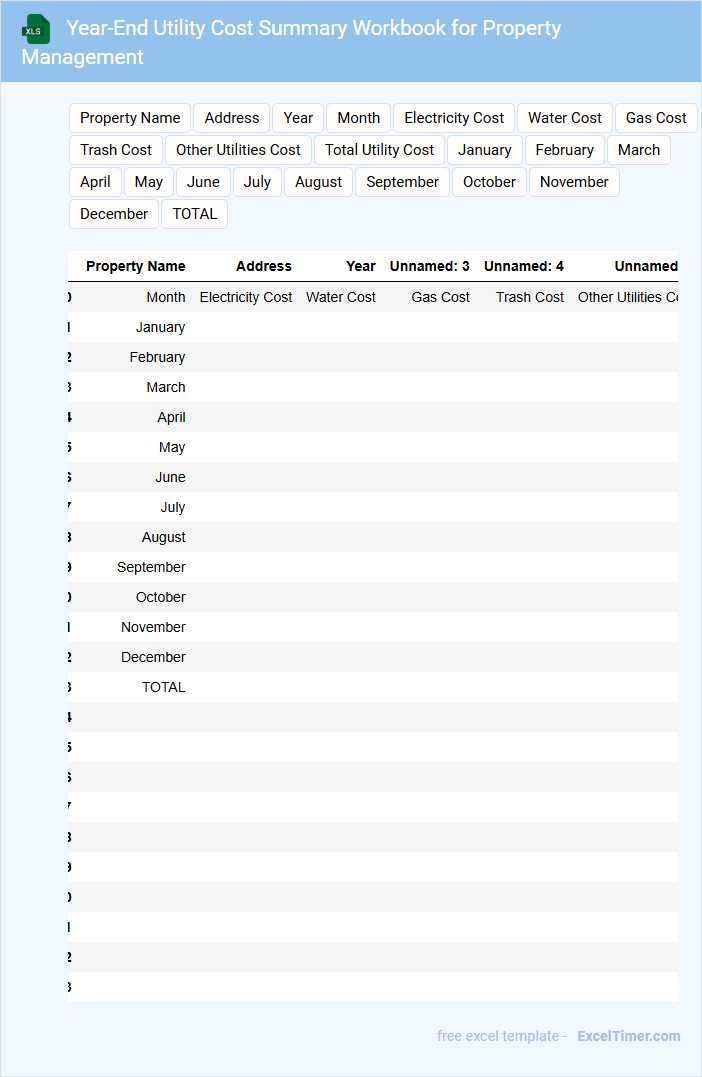Click the August tag

tap(319, 182)
